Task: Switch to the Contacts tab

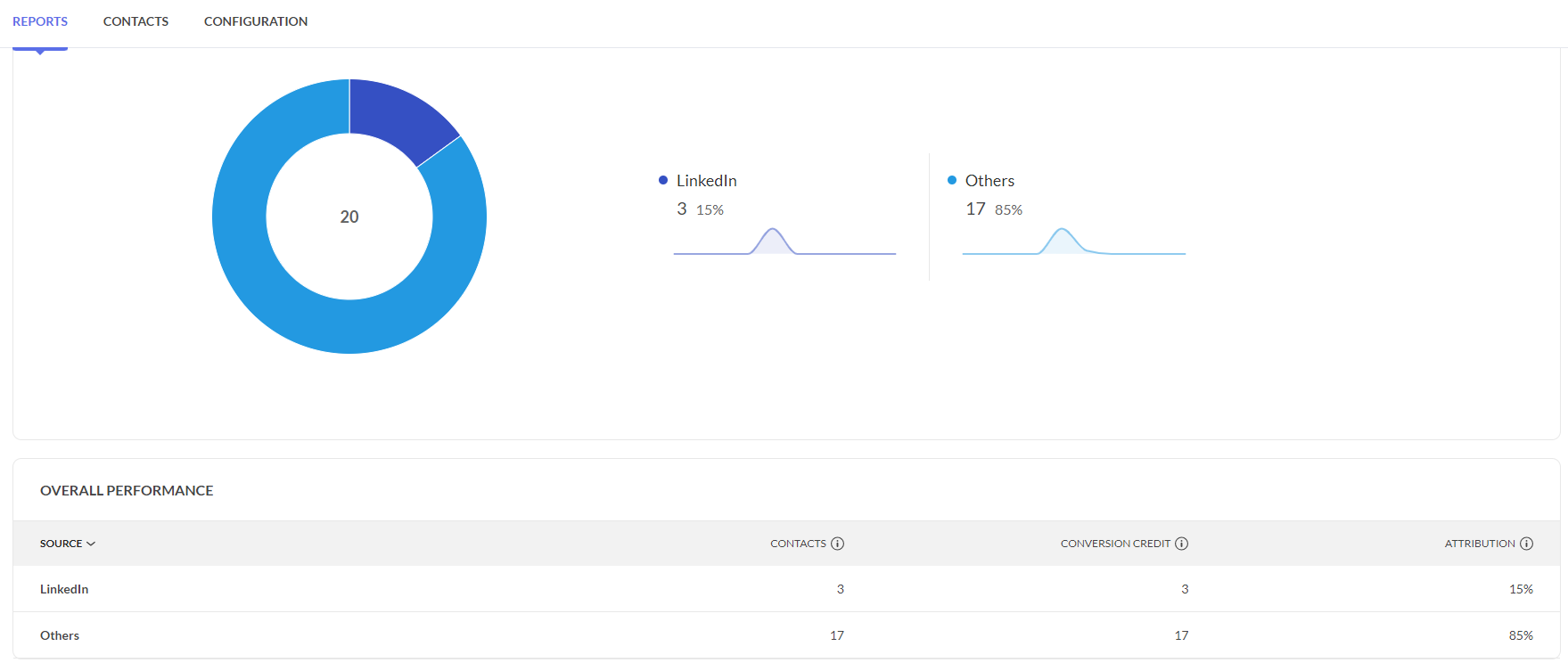Action: [x=135, y=21]
